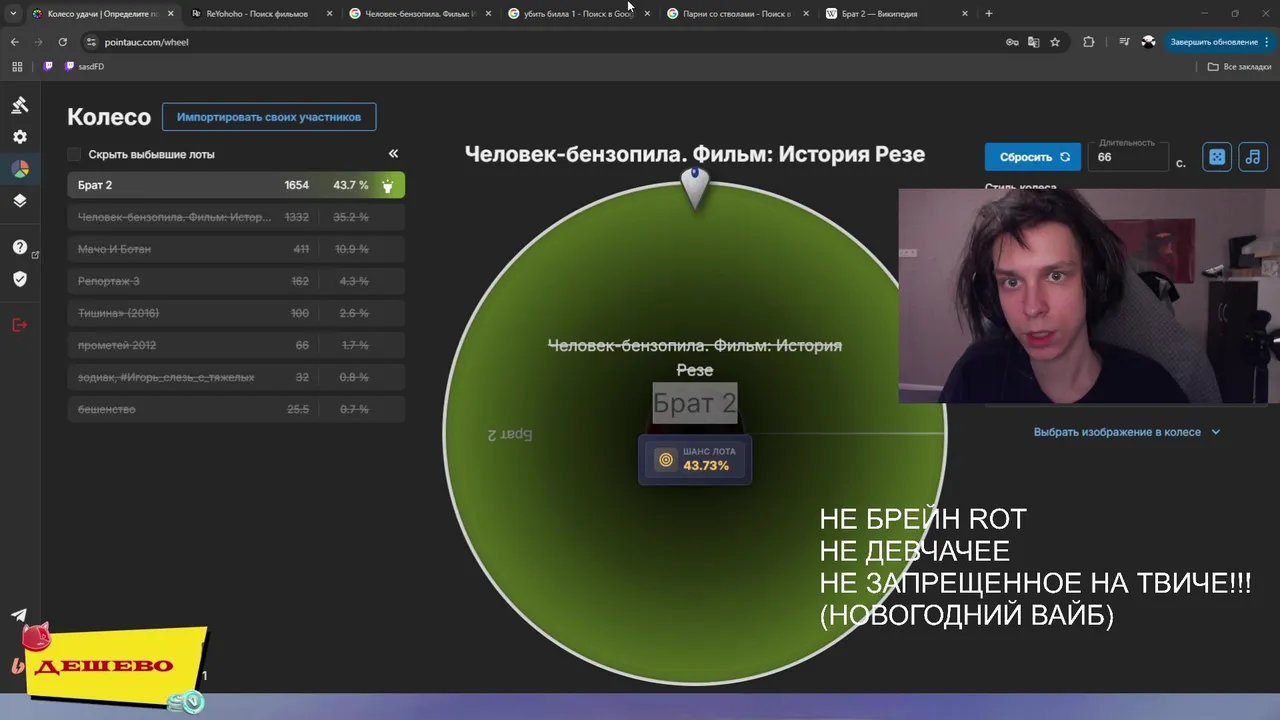Check the Скрыть выбывшие лоты checkbox
Screen dimensions: 1280x720
(74, 154)
